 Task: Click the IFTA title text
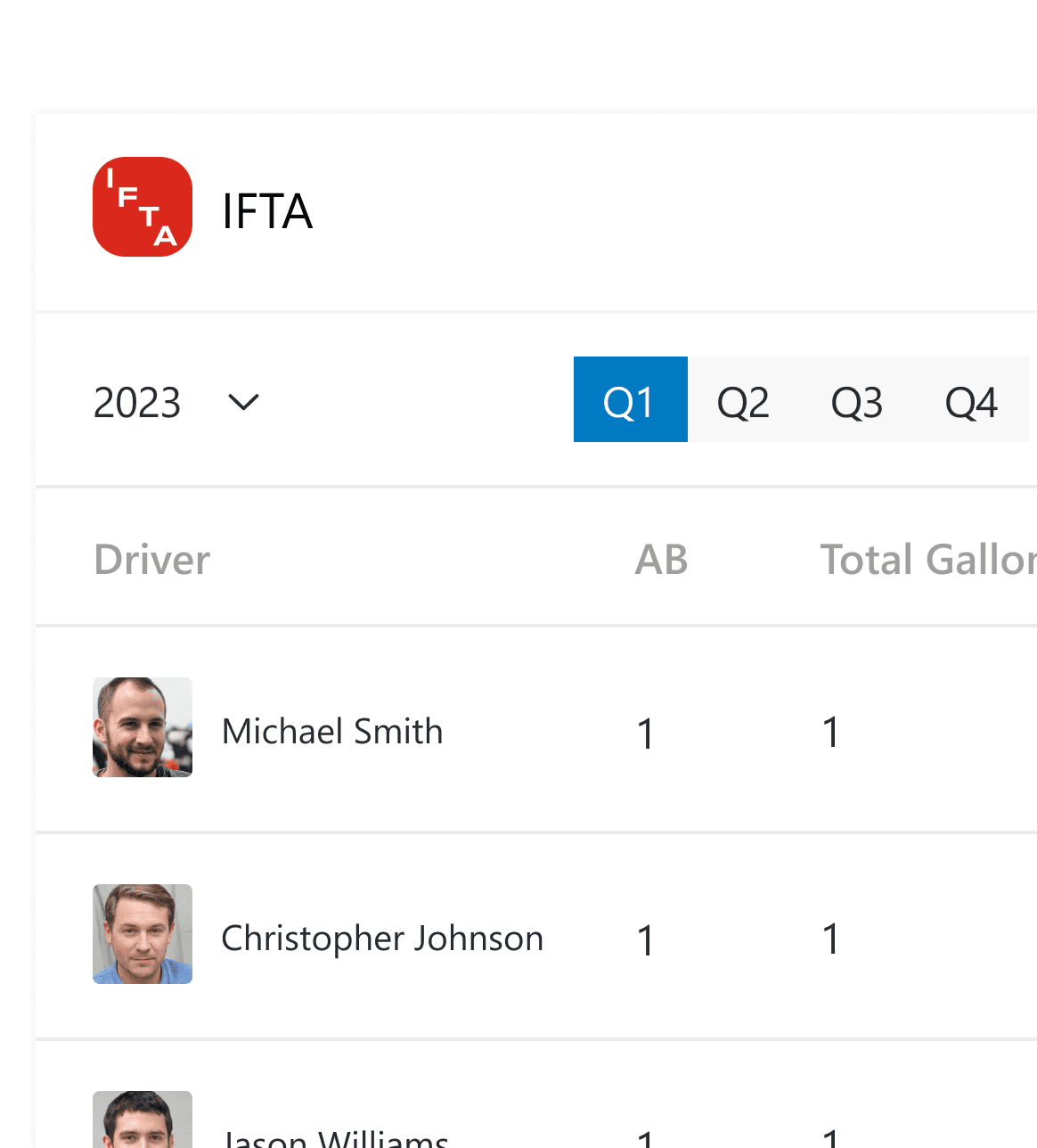click(267, 211)
